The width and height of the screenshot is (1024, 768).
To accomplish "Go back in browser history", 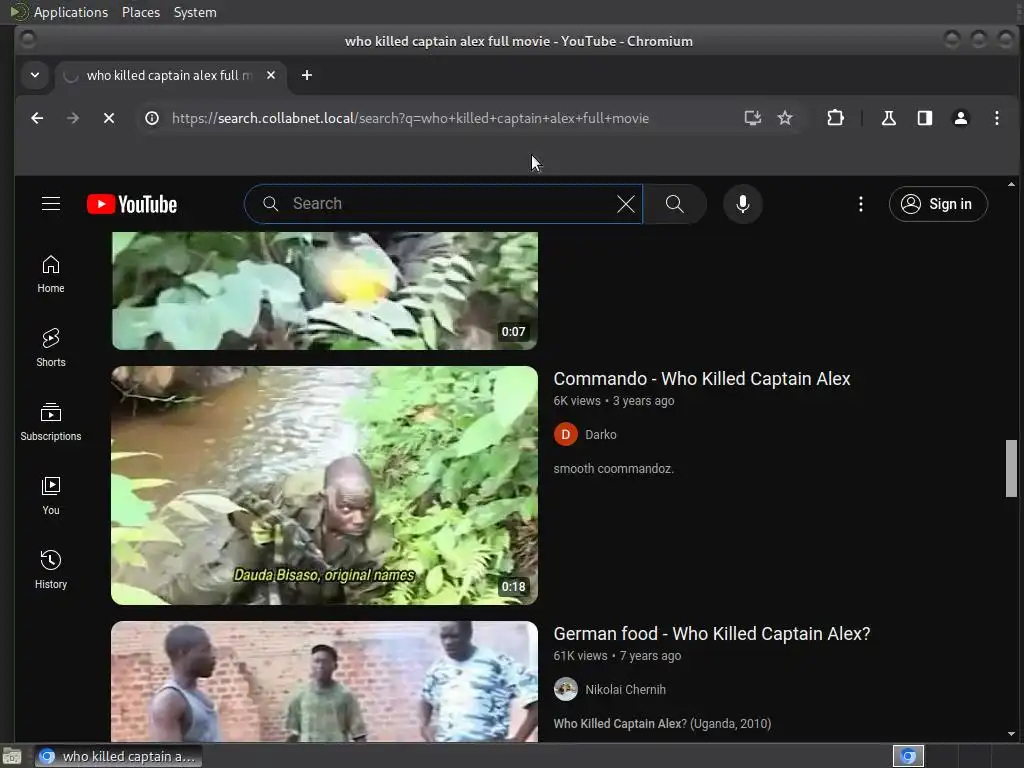I will tap(37, 118).
